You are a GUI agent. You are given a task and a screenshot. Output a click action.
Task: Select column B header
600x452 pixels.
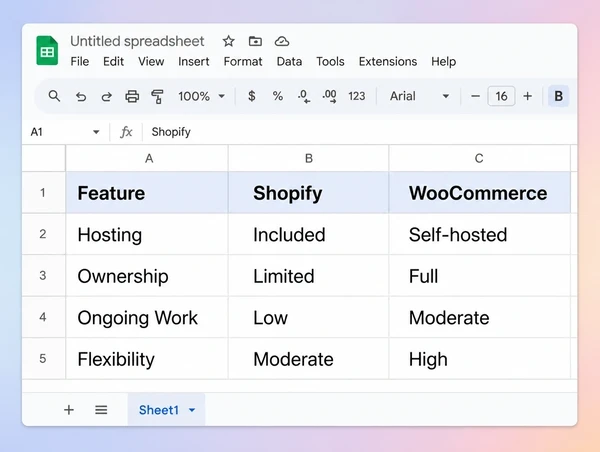coord(308,158)
